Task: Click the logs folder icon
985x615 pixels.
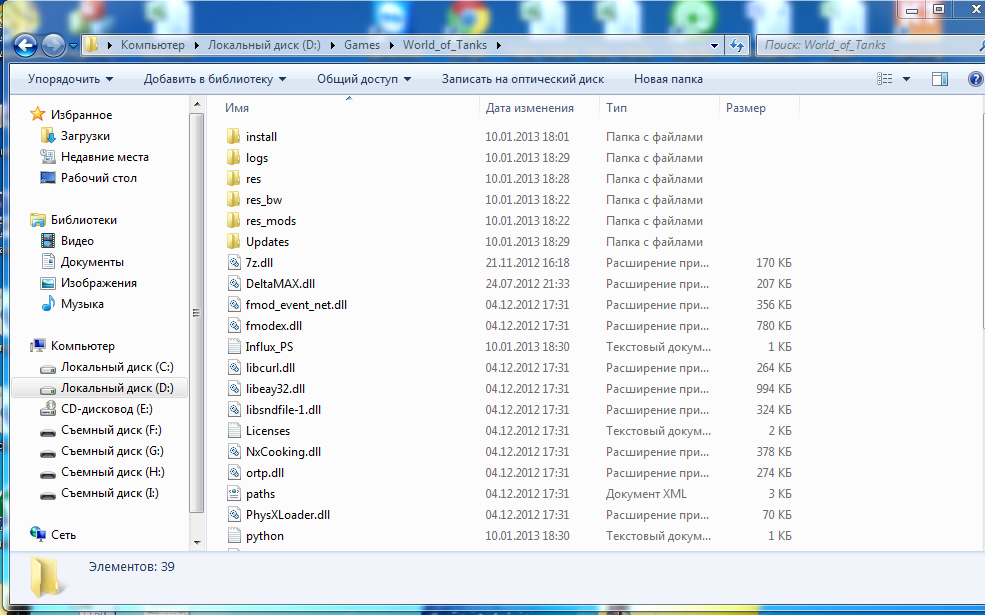Action: pos(234,158)
